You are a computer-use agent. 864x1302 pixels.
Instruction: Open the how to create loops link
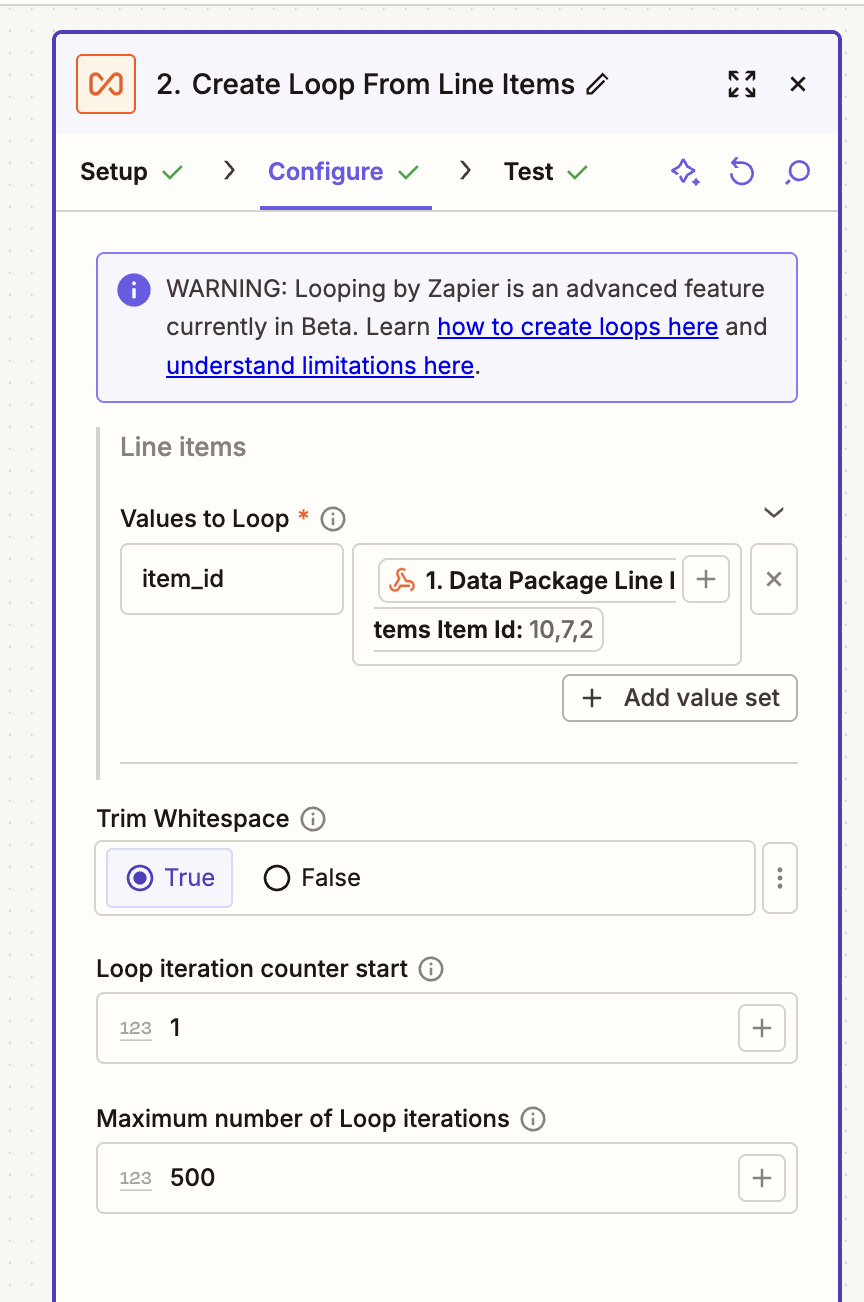578,327
